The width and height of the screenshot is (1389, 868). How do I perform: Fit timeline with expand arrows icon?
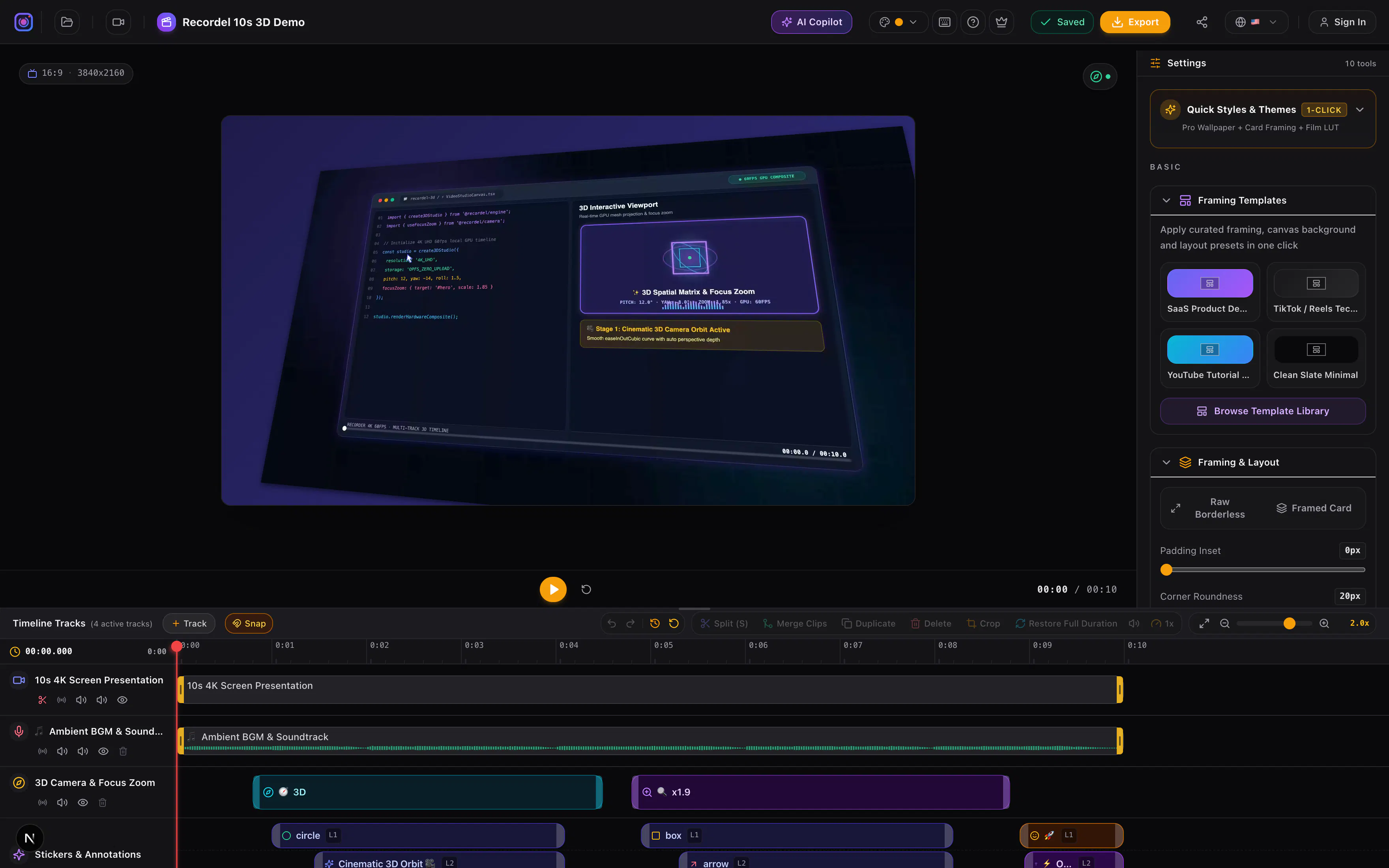pyautogui.click(x=1204, y=623)
